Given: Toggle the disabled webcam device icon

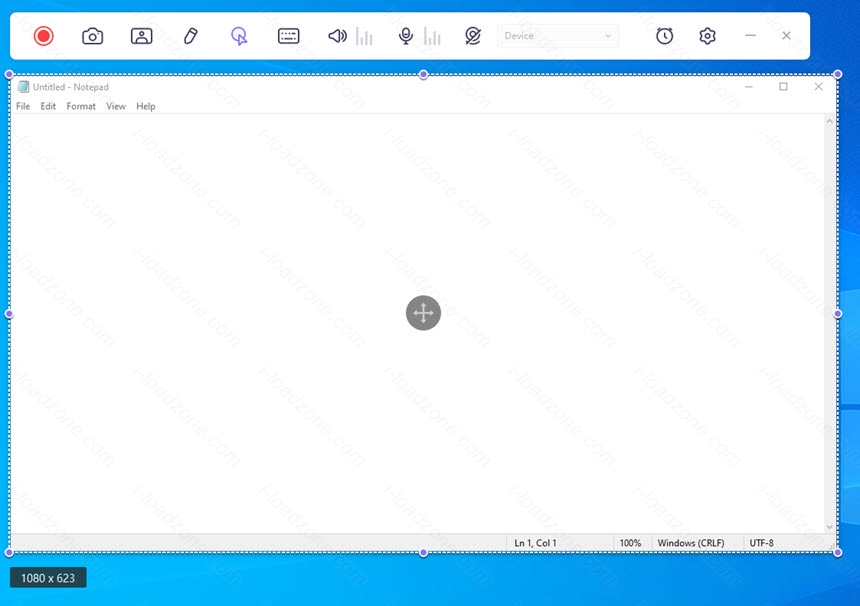Looking at the screenshot, I should coord(473,36).
